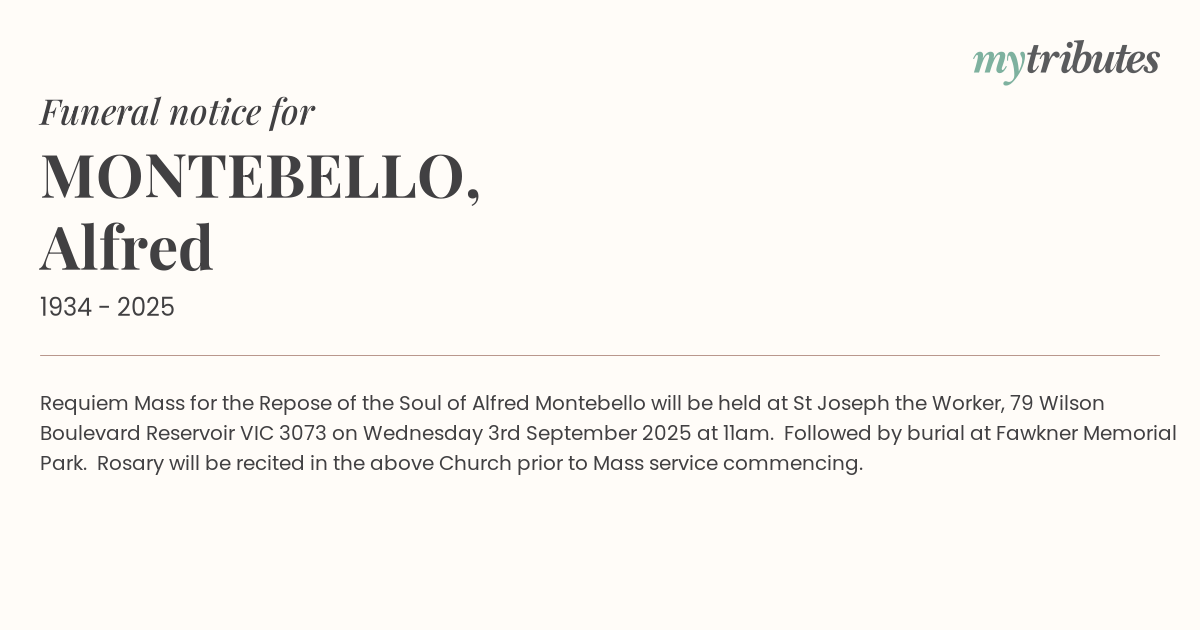The width and height of the screenshot is (1200, 630).
Task: Click the word "Boulevard" in the address
Action: click(89, 434)
